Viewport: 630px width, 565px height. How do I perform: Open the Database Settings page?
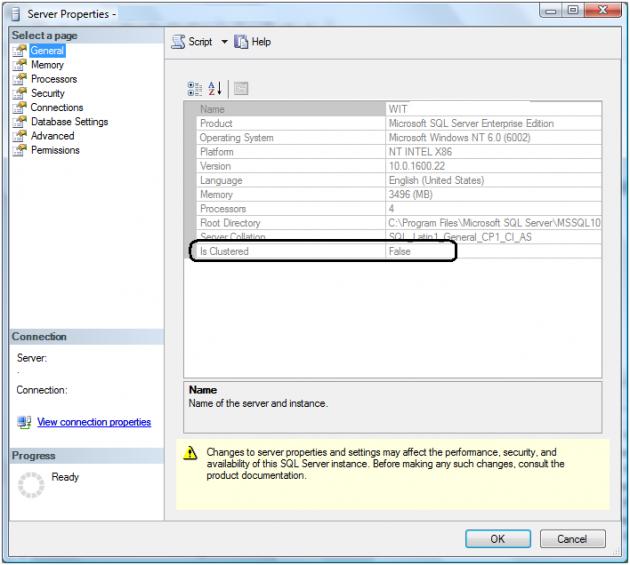(69, 122)
